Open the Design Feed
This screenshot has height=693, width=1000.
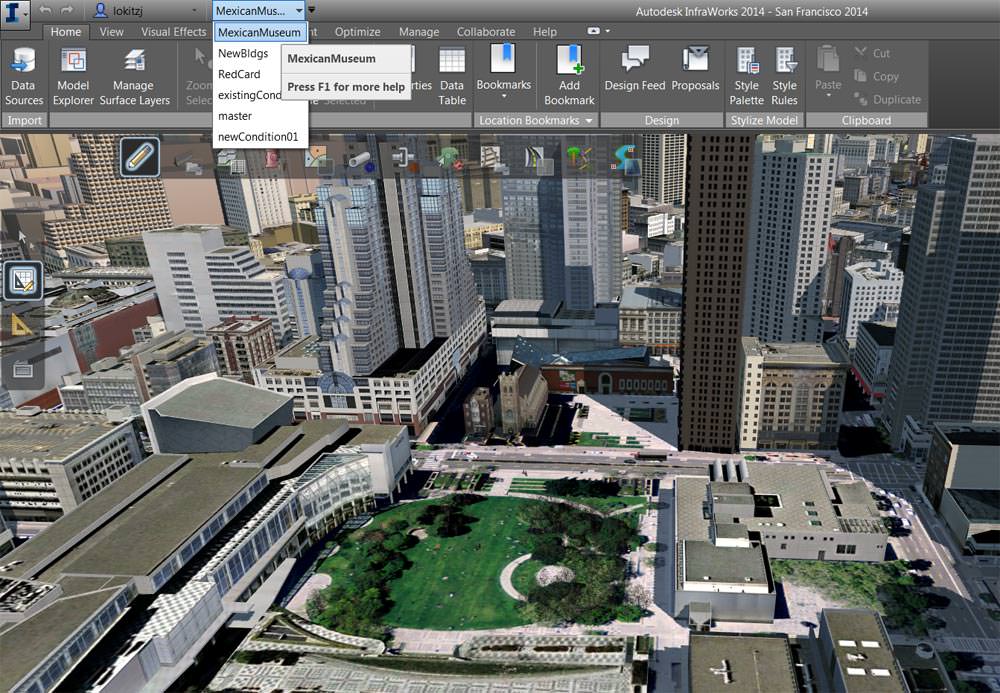point(635,69)
